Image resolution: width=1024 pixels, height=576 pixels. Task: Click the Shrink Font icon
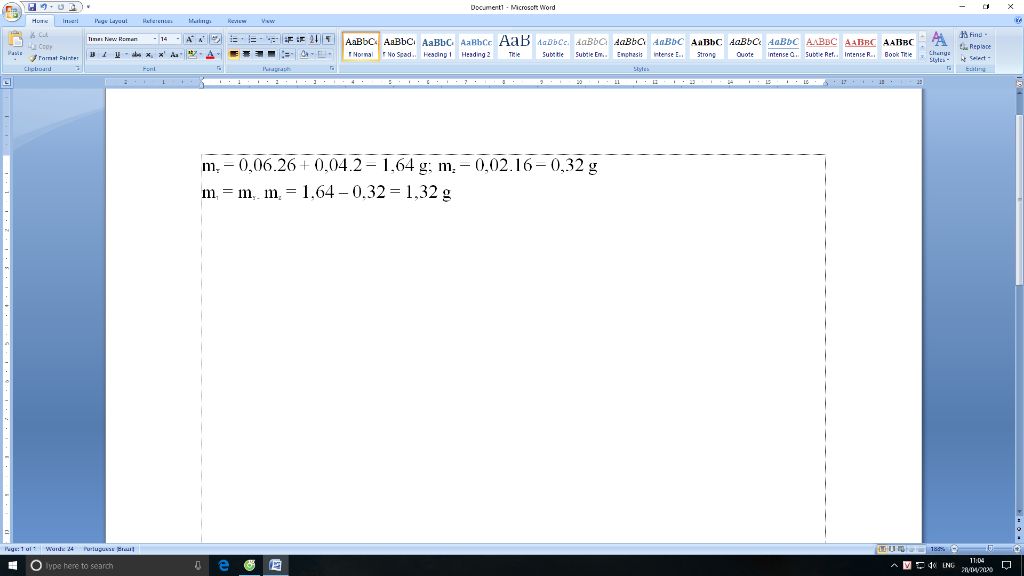pos(201,39)
